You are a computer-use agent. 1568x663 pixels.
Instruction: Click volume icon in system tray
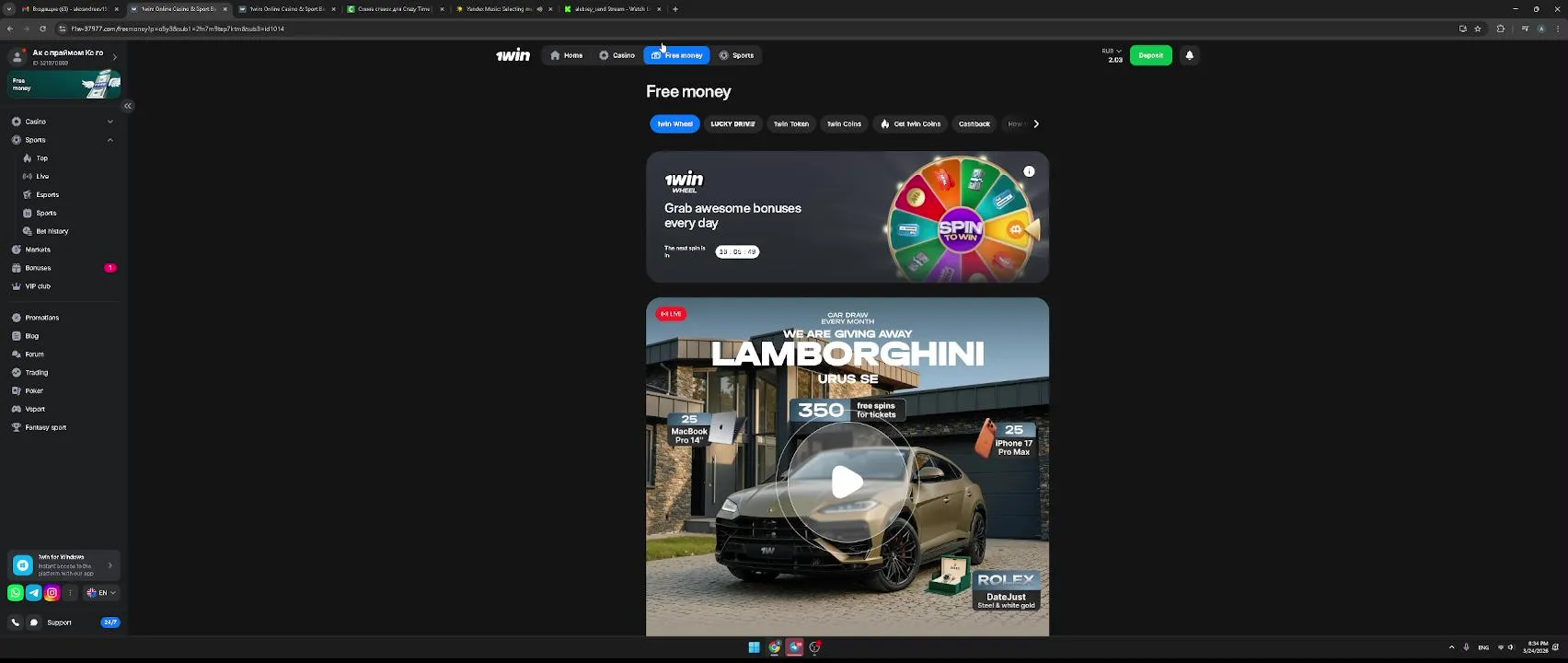coord(1510,647)
